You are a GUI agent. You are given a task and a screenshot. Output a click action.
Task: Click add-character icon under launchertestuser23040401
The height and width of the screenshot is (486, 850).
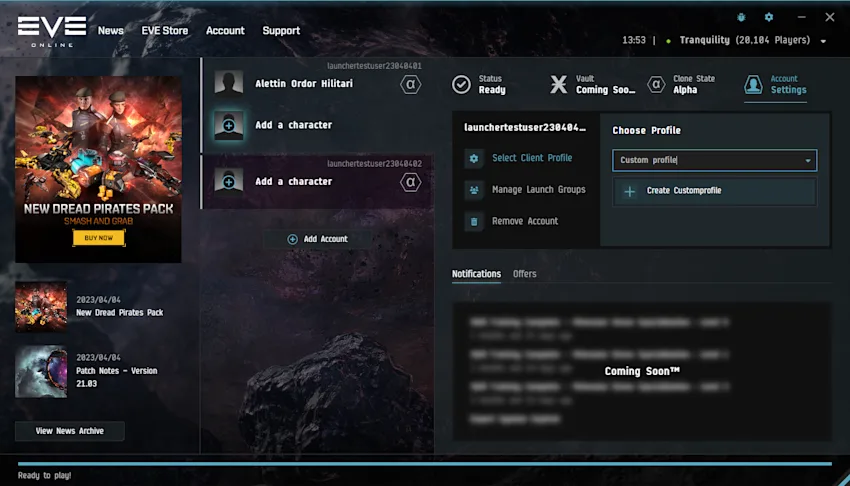(x=229, y=125)
